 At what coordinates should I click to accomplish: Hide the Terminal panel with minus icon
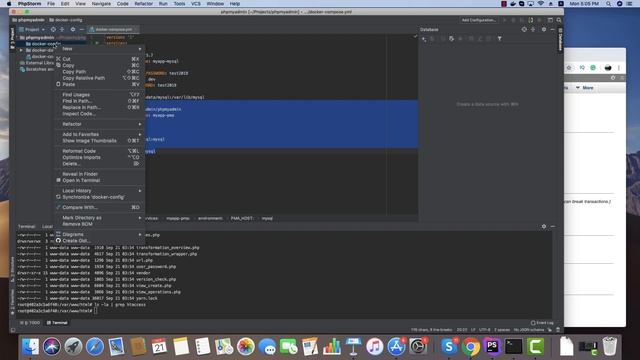tap(553, 227)
